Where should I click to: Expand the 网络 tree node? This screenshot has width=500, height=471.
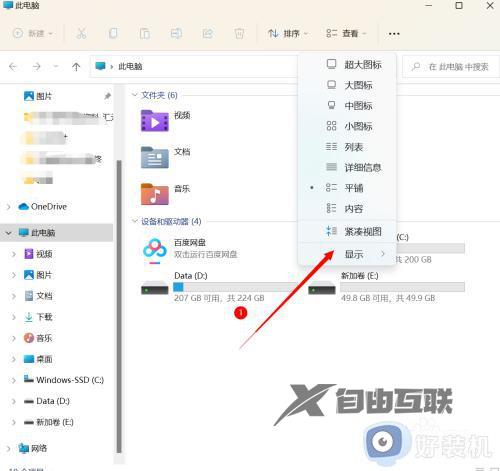coord(9,449)
